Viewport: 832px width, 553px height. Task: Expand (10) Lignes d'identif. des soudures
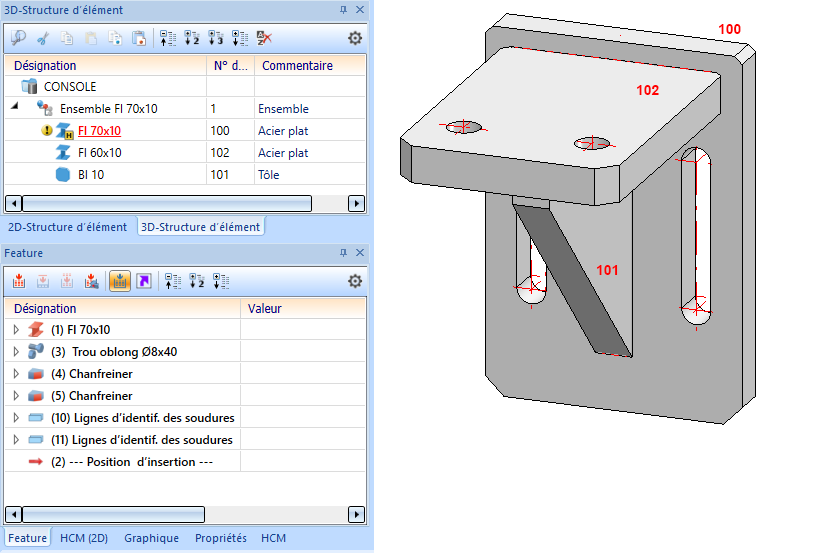[16, 418]
